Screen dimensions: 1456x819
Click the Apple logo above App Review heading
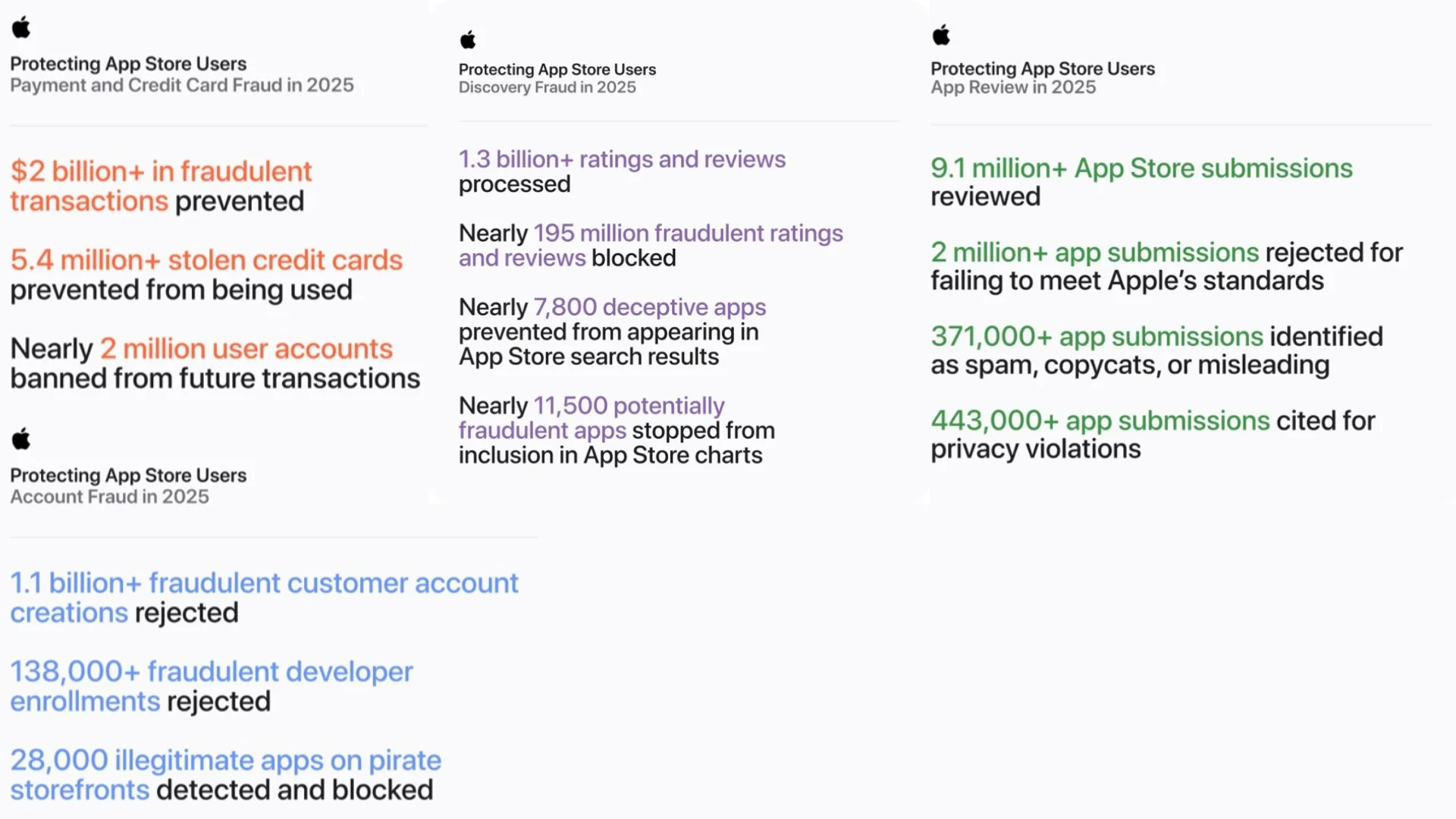click(x=941, y=35)
